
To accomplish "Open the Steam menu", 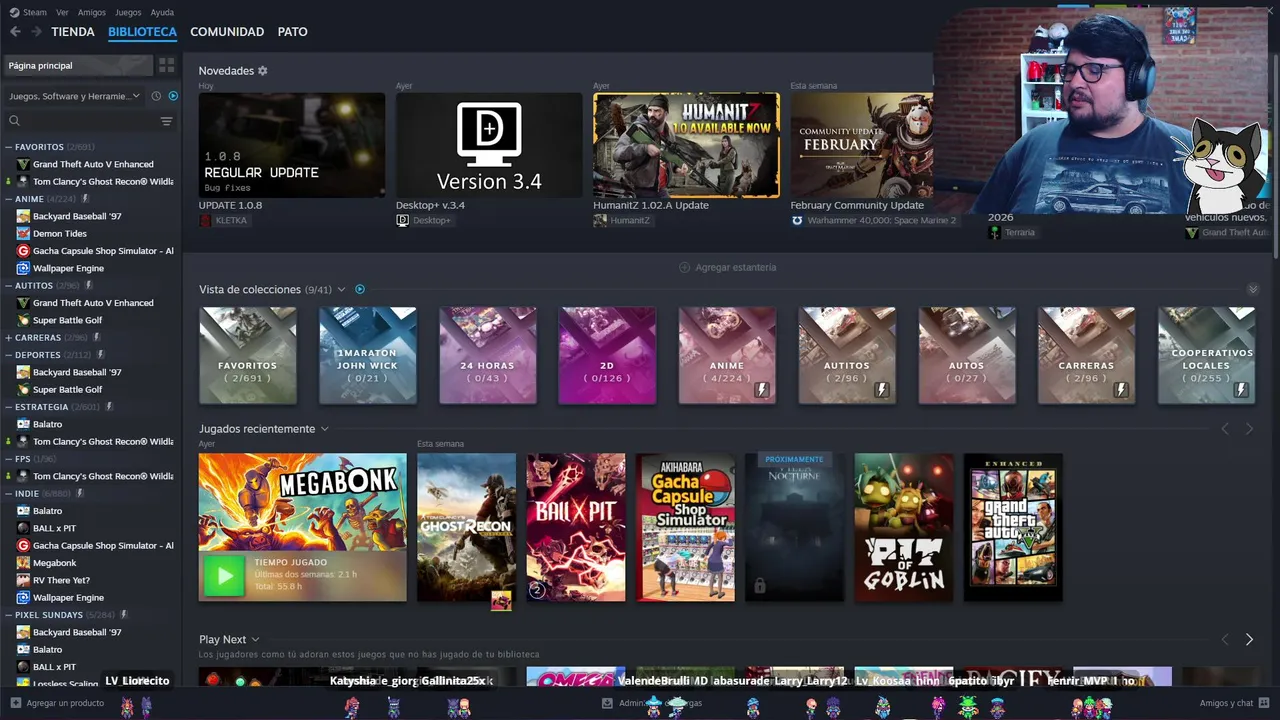I will pyautogui.click(x=35, y=12).
